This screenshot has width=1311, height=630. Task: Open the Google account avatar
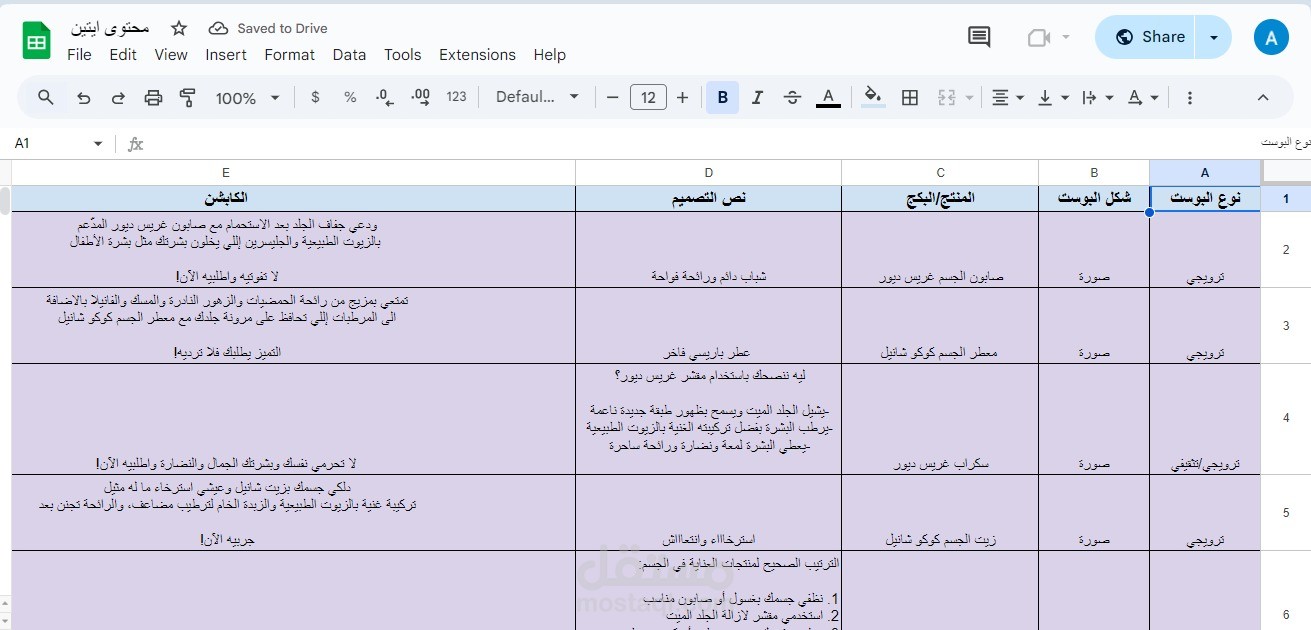click(x=1271, y=37)
